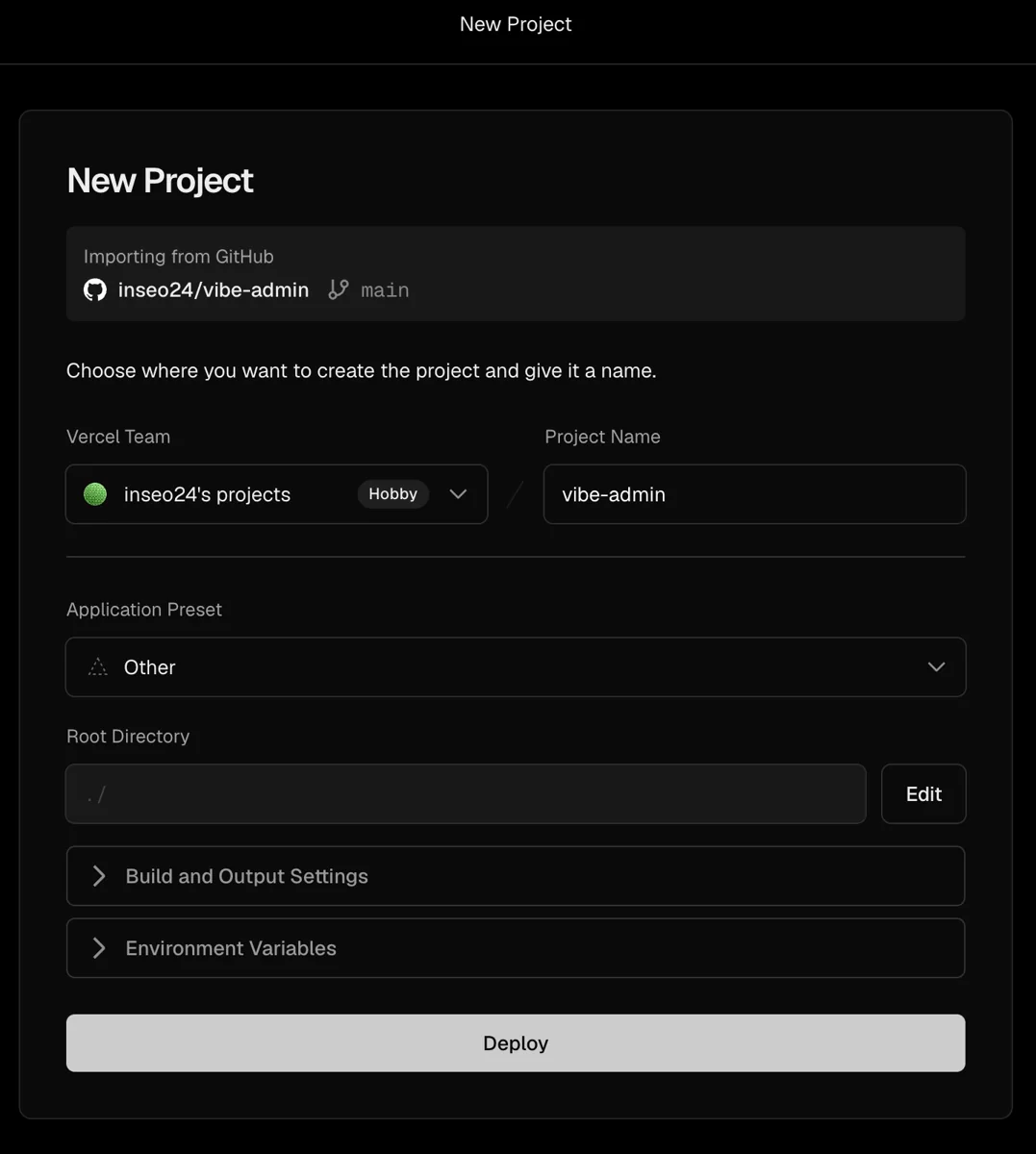Click the inseo24/vibe-admin repository name
Viewport: 1036px width, 1154px height.
point(214,289)
